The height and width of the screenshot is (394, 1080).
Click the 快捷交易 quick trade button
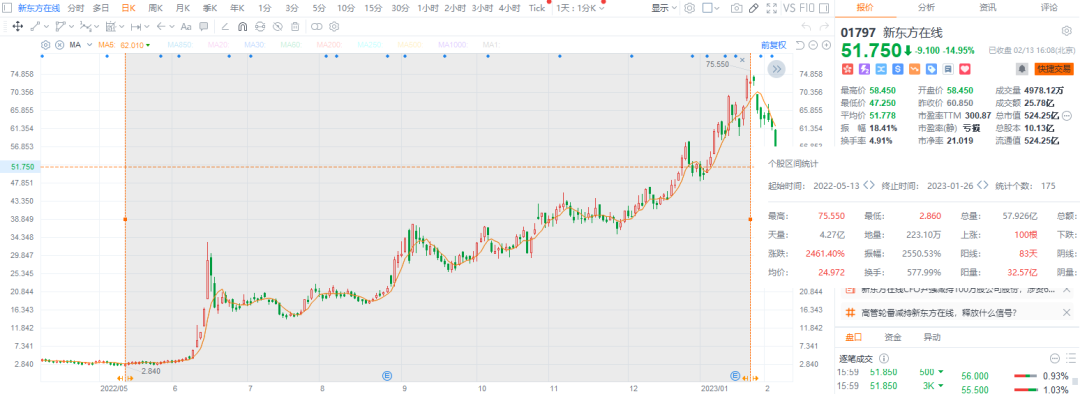tap(1053, 69)
